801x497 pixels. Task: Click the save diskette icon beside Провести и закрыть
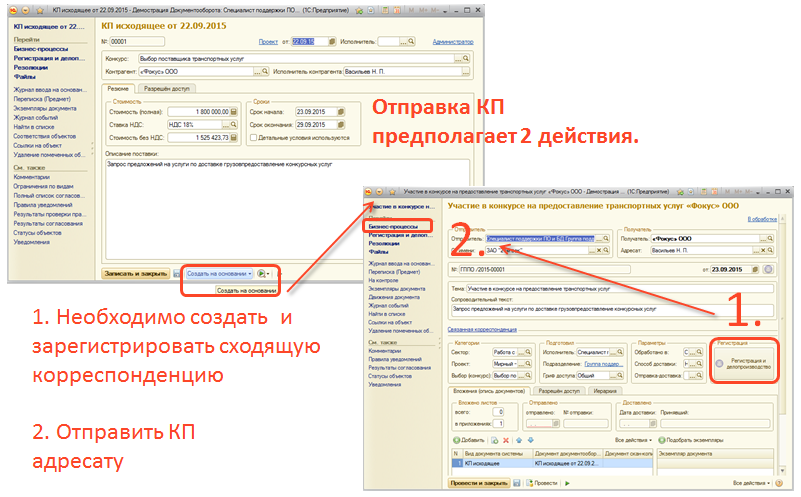coord(515,482)
